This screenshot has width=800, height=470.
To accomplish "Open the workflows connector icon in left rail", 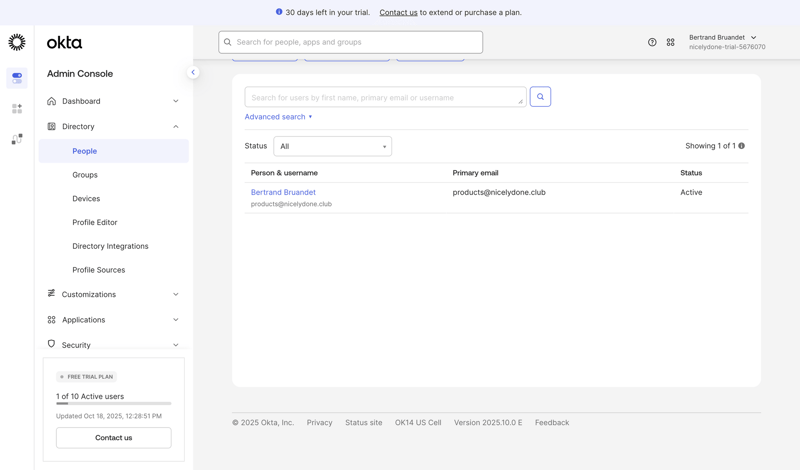I will (17, 139).
